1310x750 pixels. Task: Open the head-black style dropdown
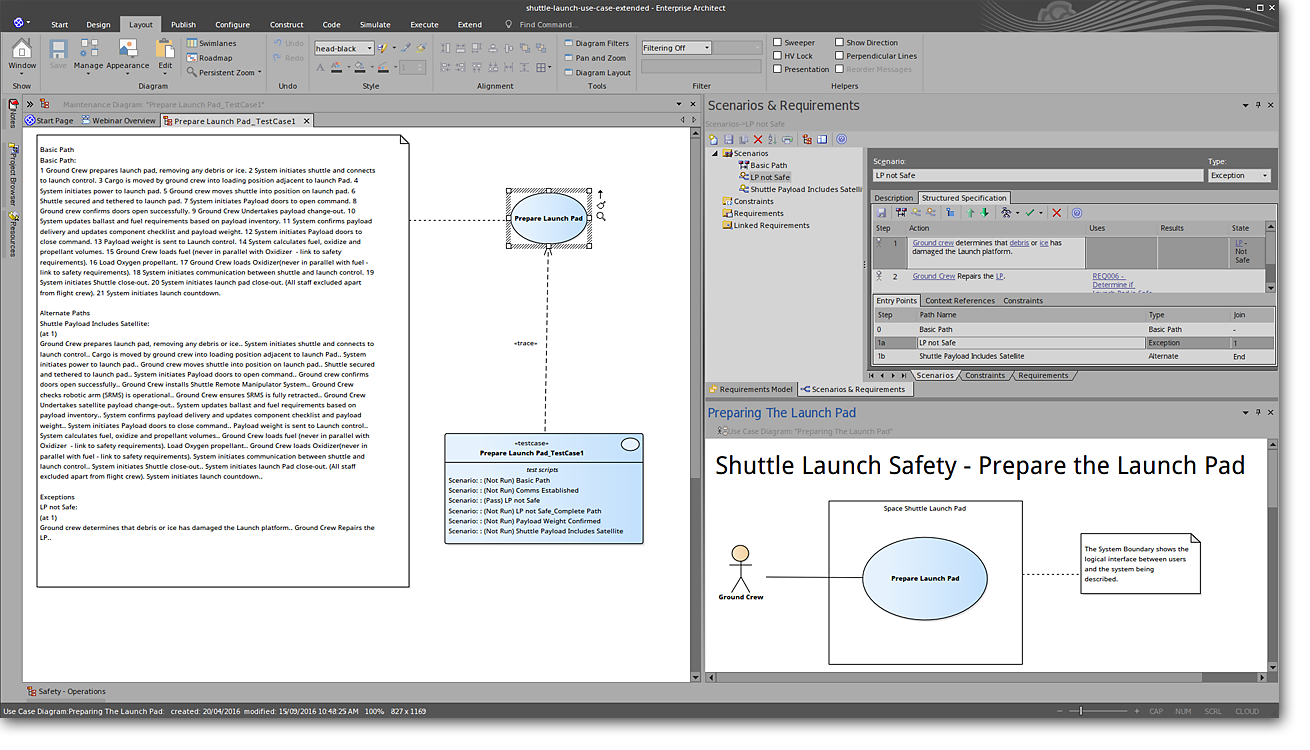369,48
